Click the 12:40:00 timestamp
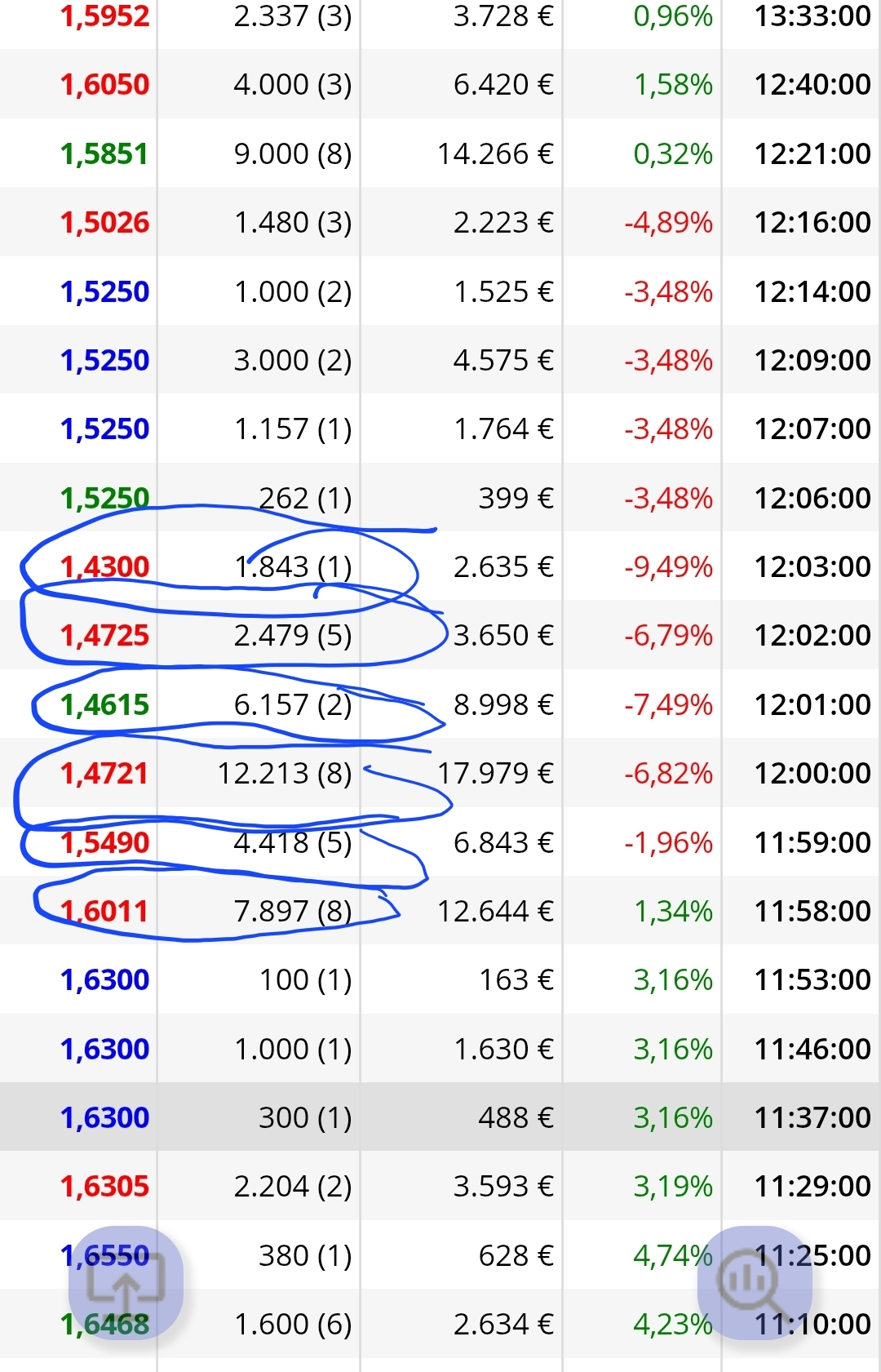The width and height of the screenshot is (881, 1372). pos(812,84)
